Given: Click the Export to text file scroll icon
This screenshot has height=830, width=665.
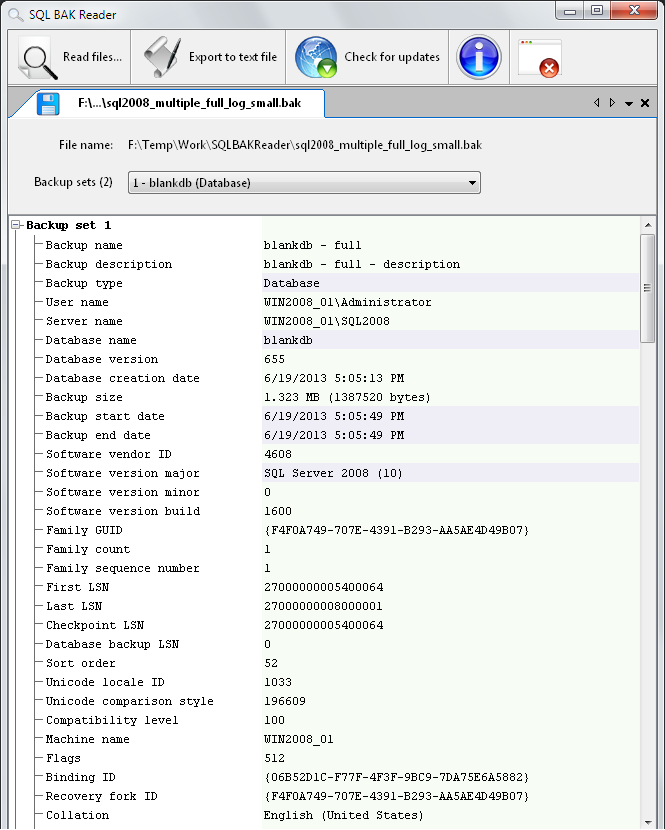Looking at the screenshot, I should coord(161,57).
